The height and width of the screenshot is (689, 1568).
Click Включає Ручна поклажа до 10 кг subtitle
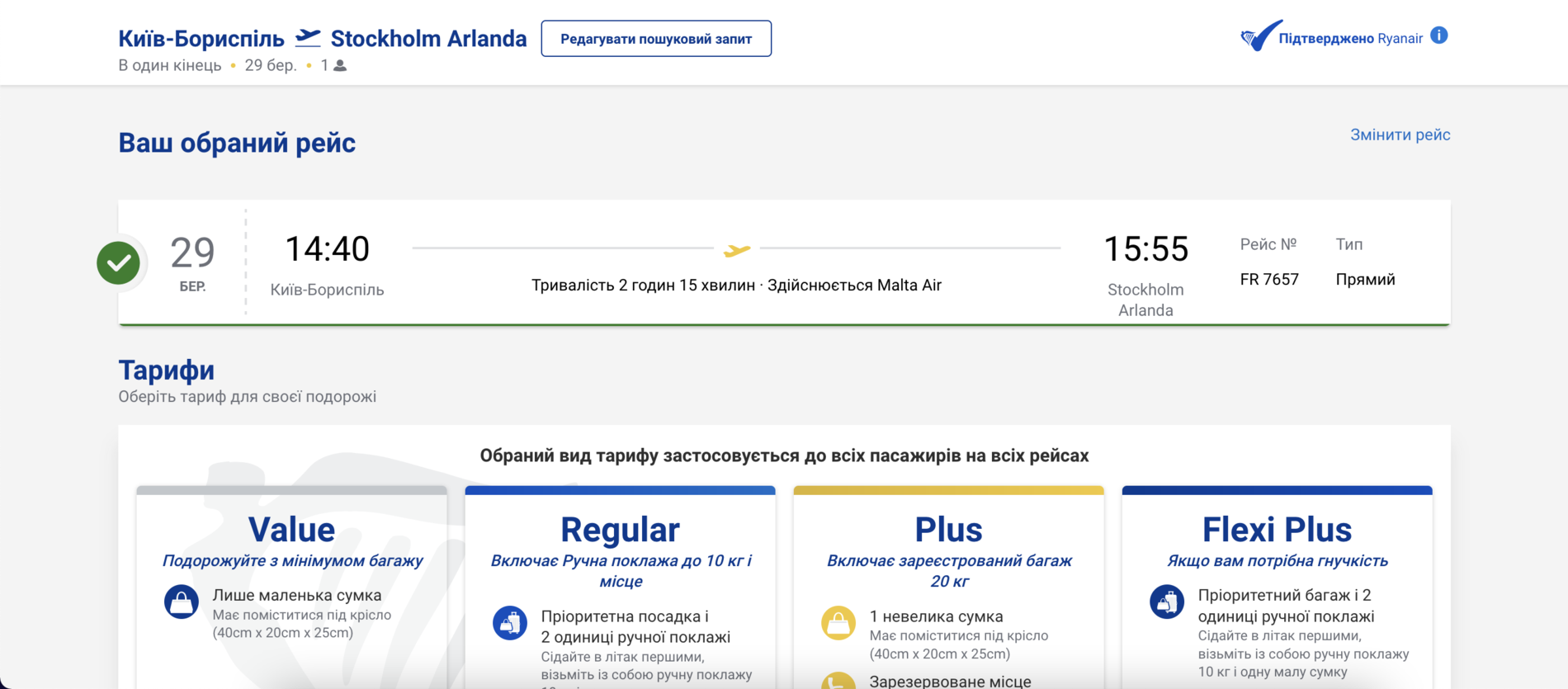click(x=621, y=571)
